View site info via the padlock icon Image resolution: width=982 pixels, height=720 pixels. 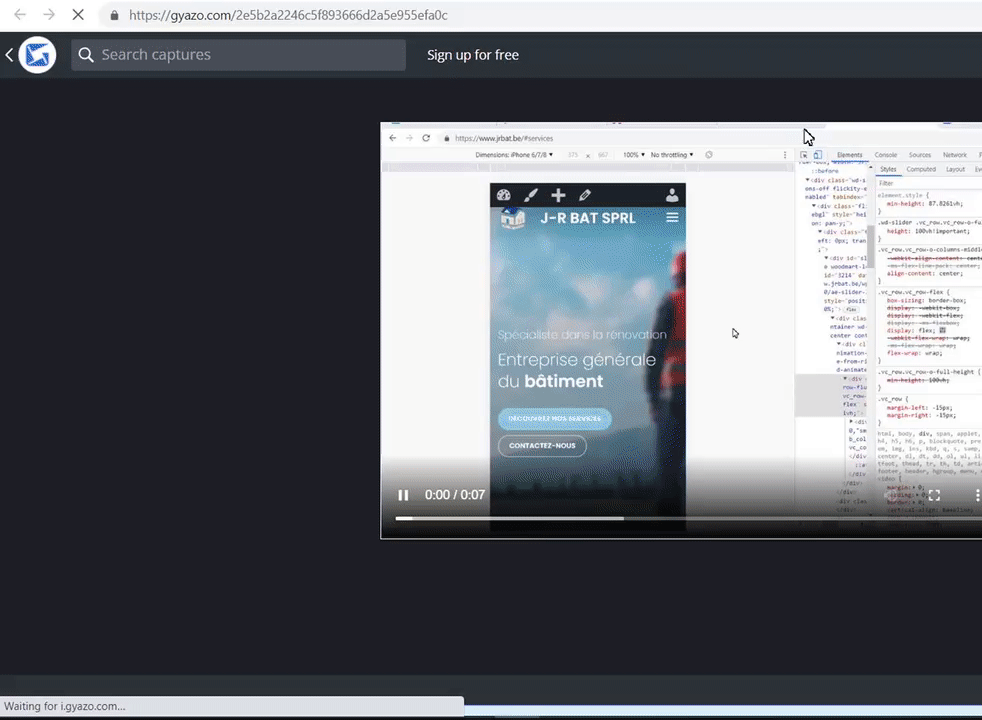[114, 15]
